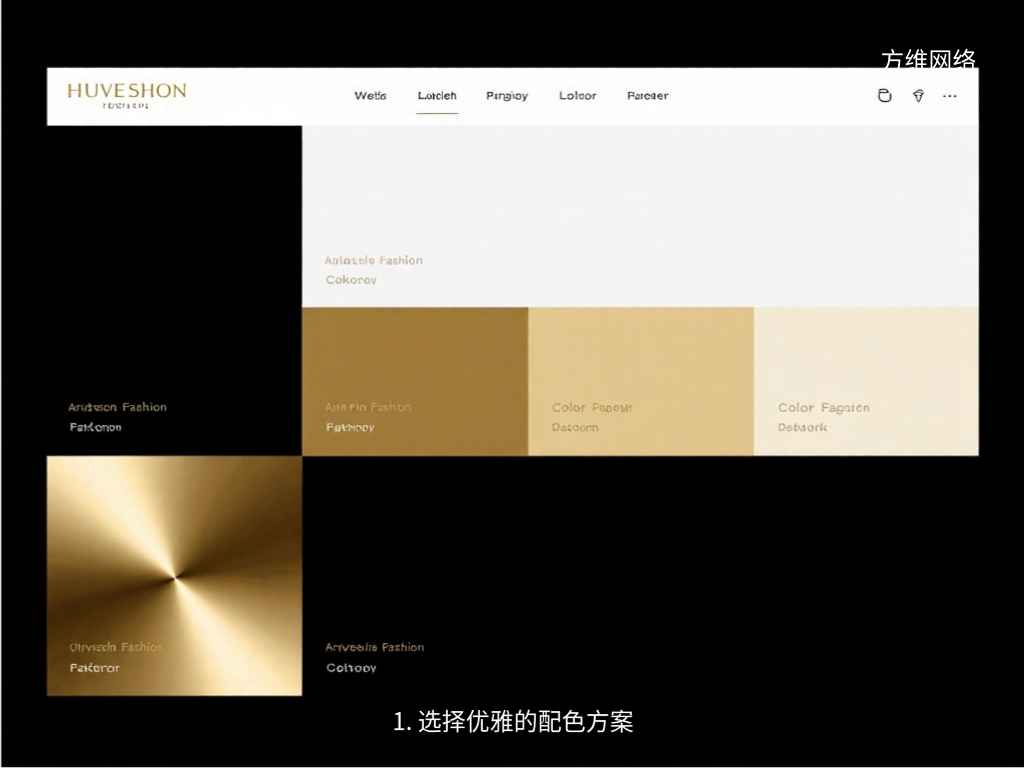Click the diamond-shaped icon in header
This screenshot has width=1024, height=768.
click(918, 96)
